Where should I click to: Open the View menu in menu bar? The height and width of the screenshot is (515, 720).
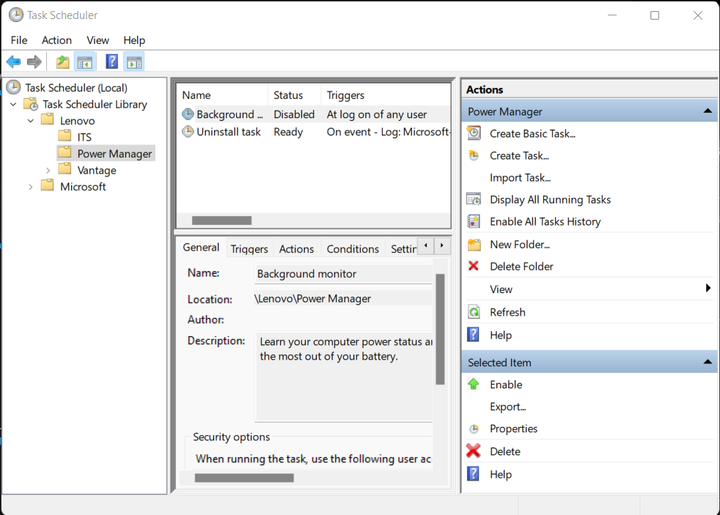coord(98,40)
